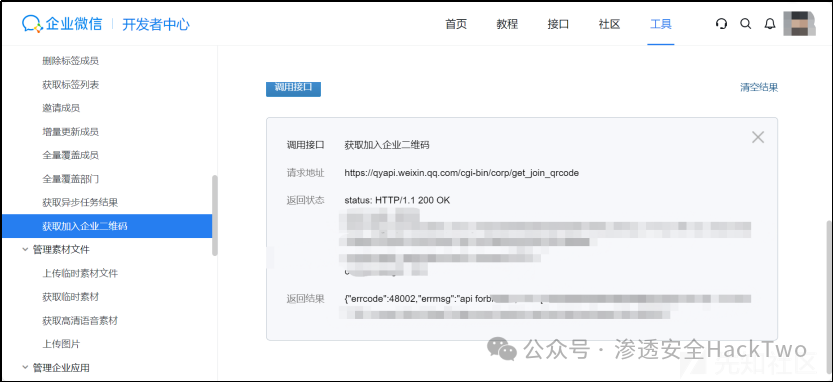This screenshot has height=382, width=833.
Task: Click the get_join_qrcode request URL text
Action: [x=462, y=173]
